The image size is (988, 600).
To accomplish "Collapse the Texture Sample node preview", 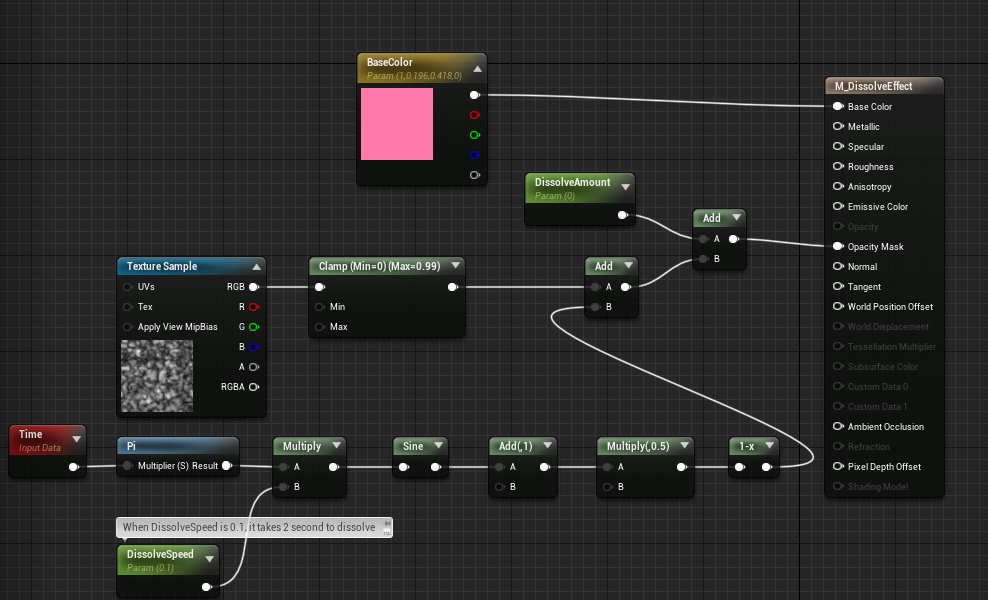I will (256, 267).
